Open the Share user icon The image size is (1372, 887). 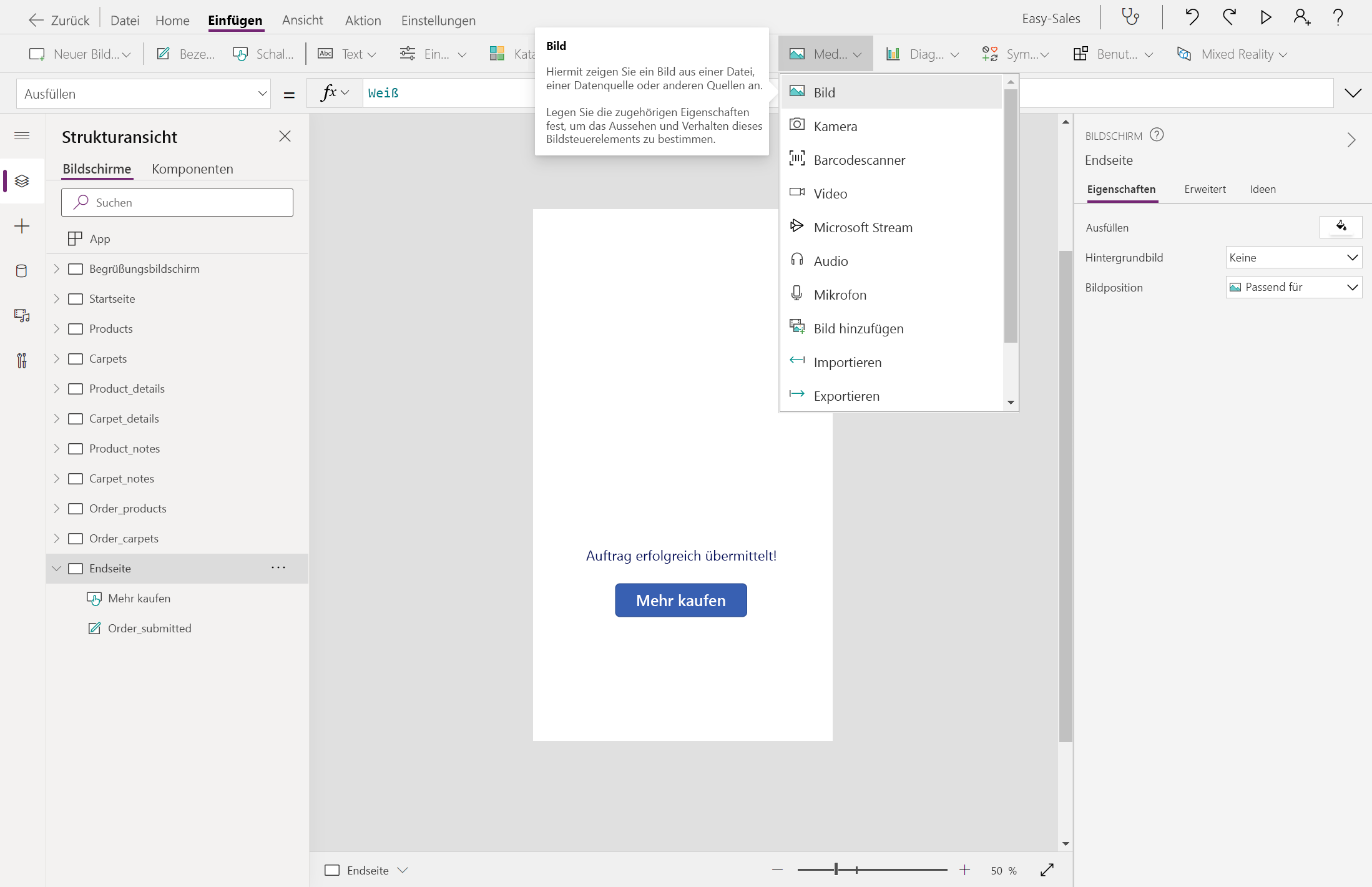[1301, 17]
